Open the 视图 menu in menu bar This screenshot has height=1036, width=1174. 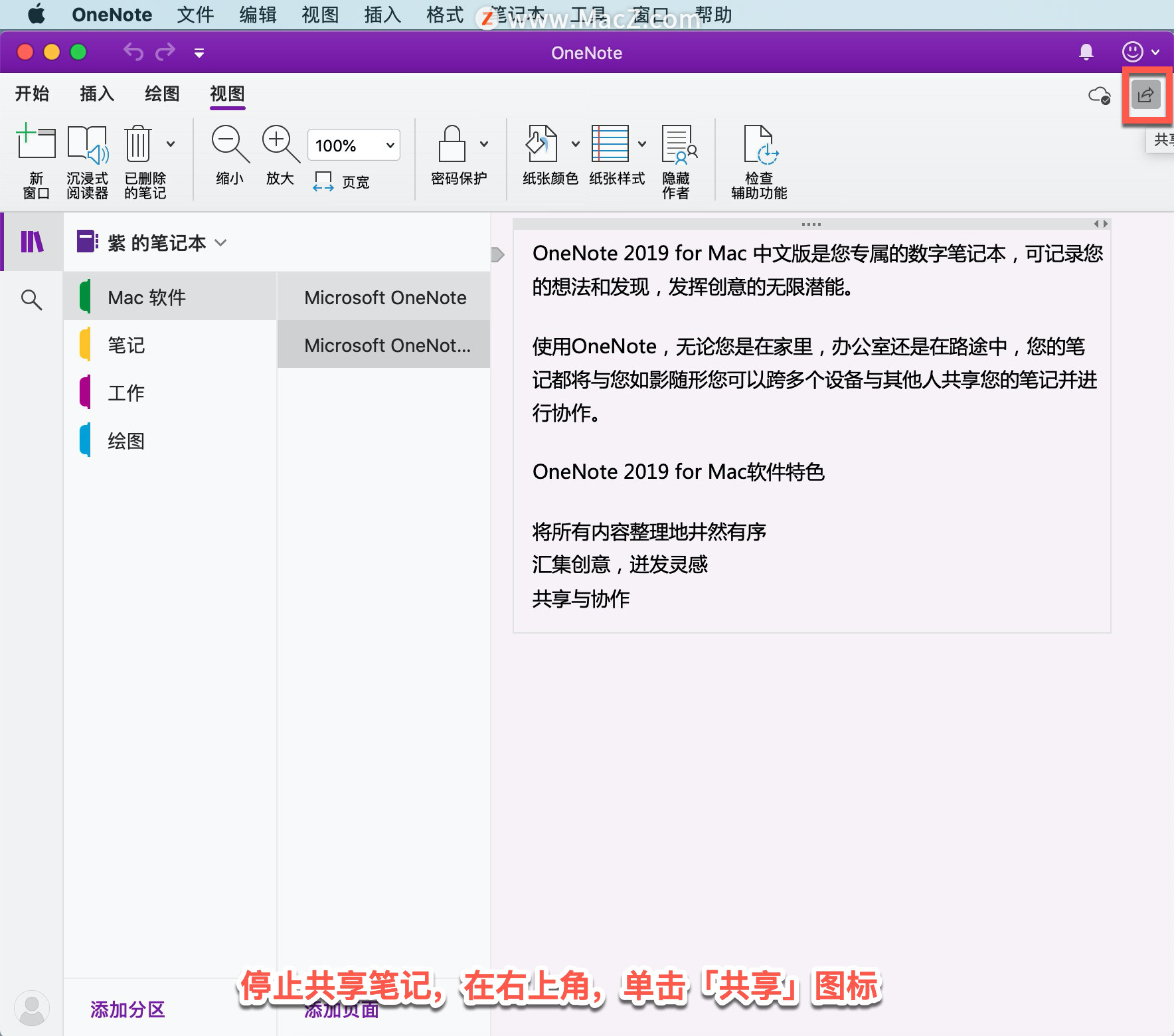pos(320,15)
